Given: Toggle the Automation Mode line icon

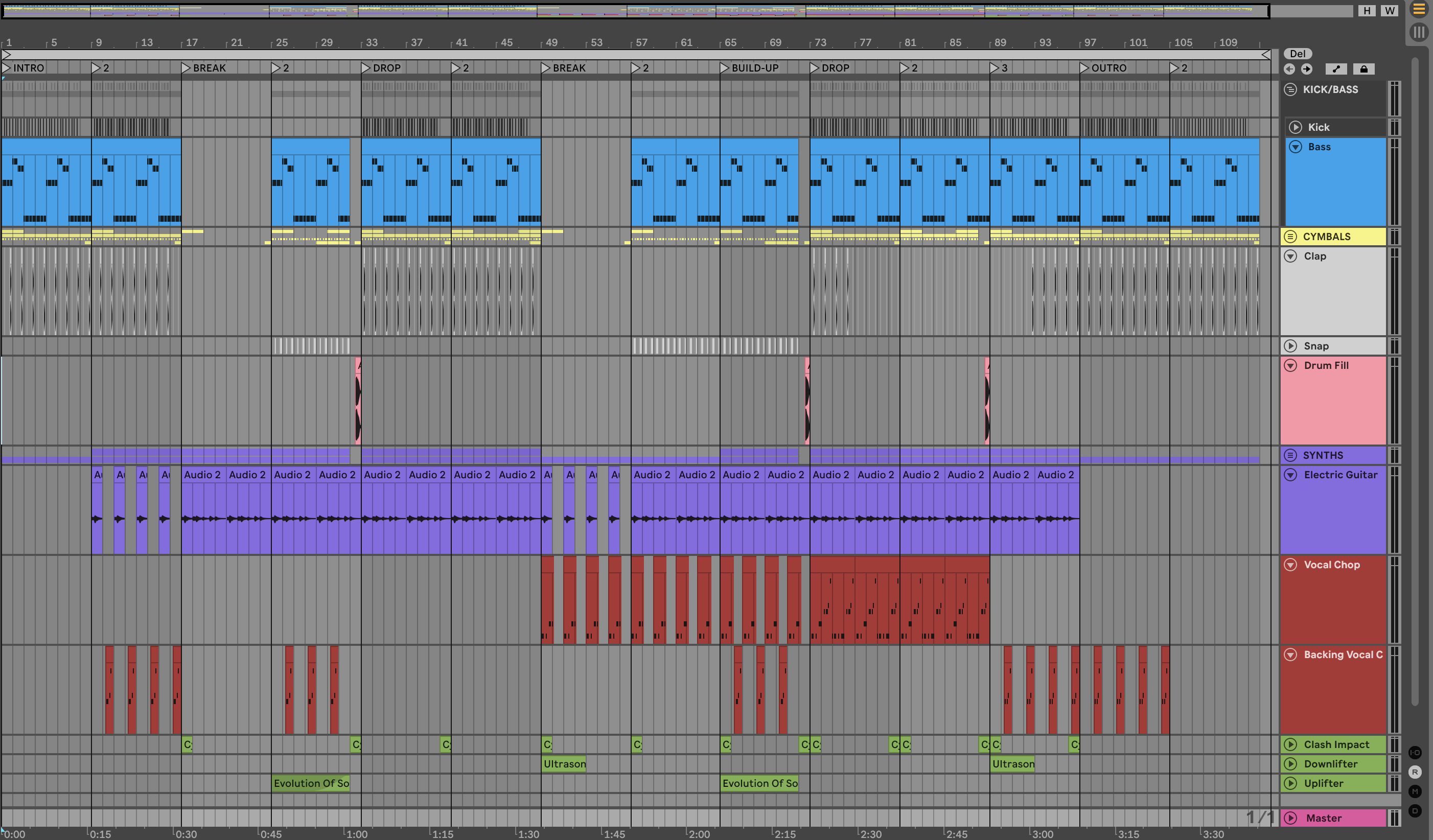Looking at the screenshot, I should tap(1336, 69).
